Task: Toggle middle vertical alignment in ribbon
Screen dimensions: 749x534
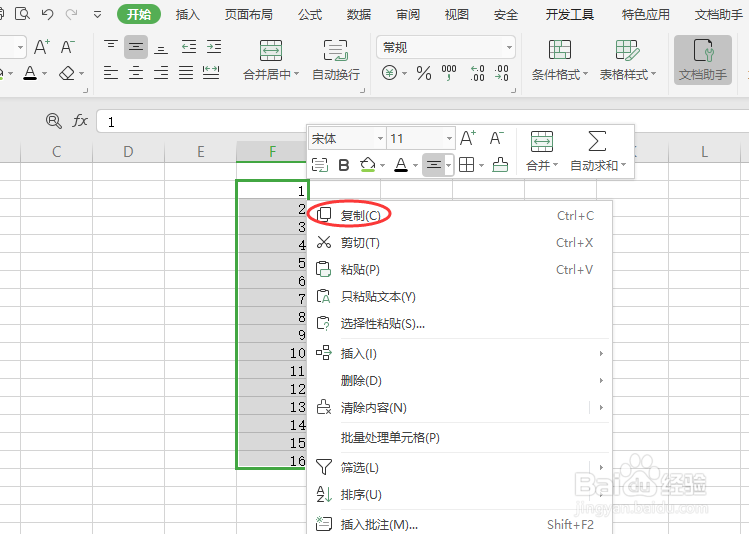Action: (x=136, y=47)
